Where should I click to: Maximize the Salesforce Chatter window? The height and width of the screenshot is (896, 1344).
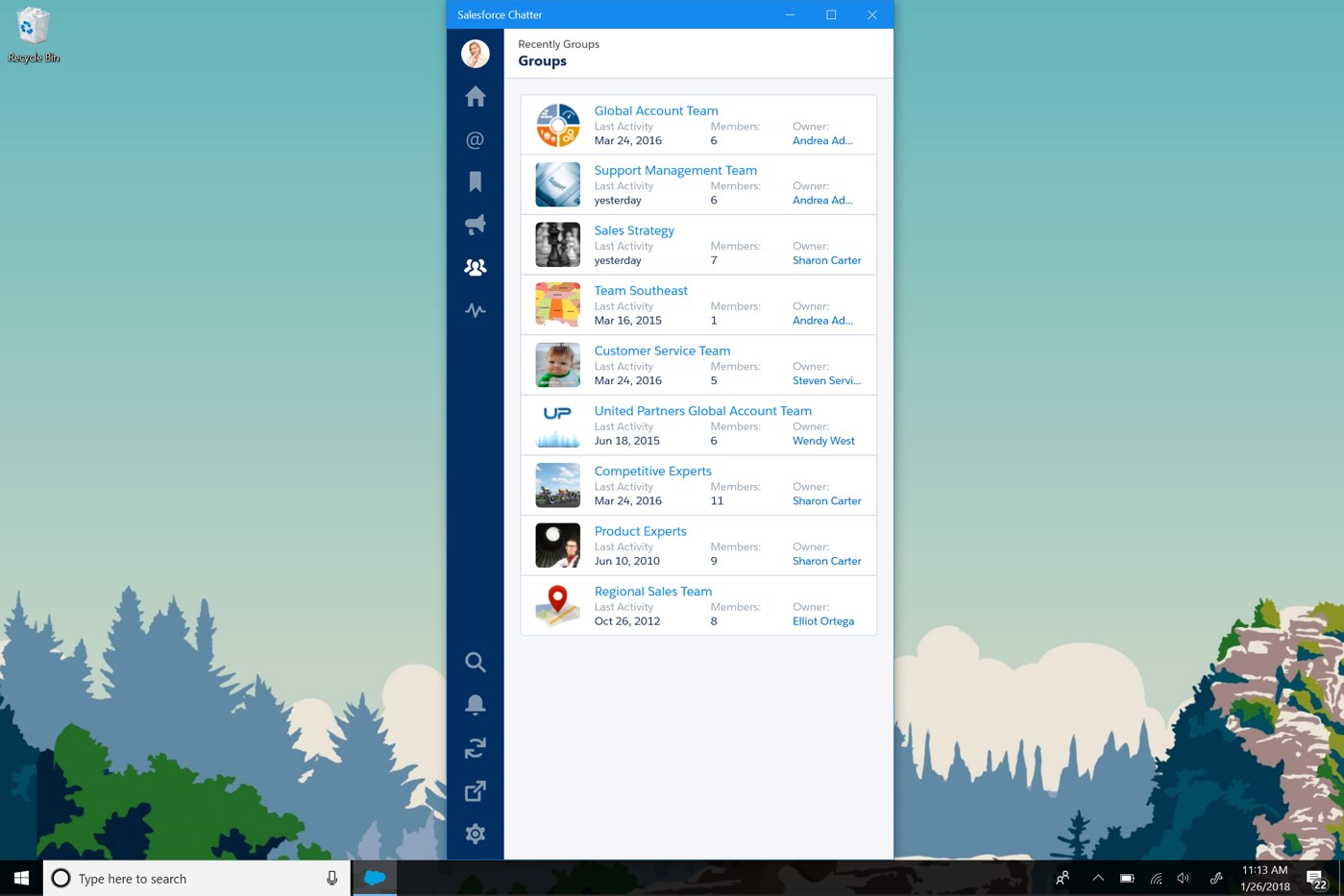pos(831,14)
